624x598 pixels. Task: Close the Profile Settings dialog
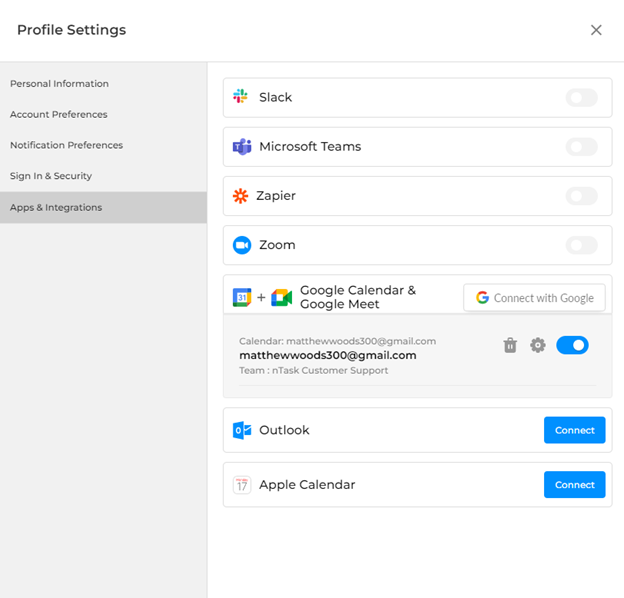point(596,30)
